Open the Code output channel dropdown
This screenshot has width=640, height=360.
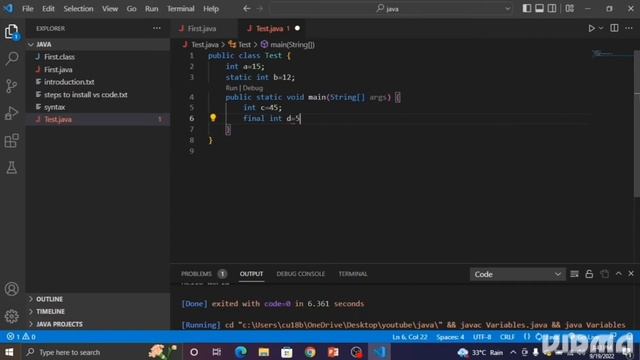point(517,274)
